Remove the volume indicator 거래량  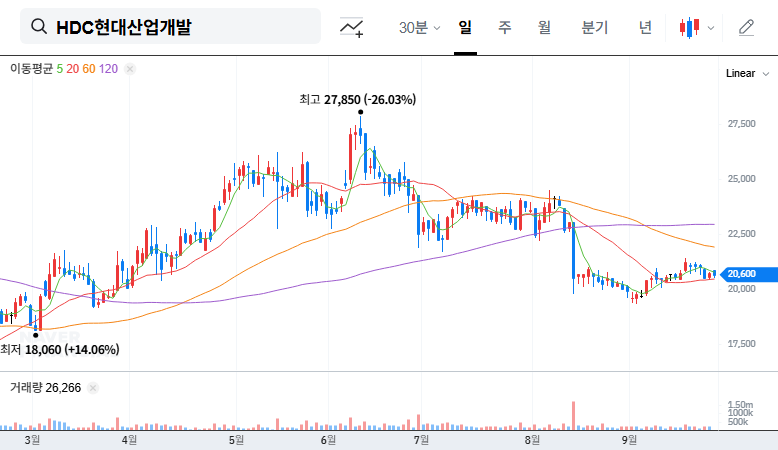click(93, 388)
